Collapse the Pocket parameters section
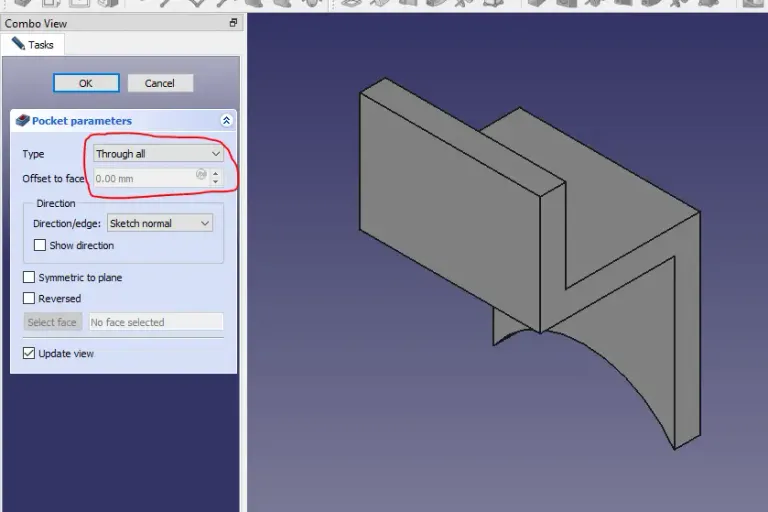The image size is (768, 512). click(x=226, y=121)
